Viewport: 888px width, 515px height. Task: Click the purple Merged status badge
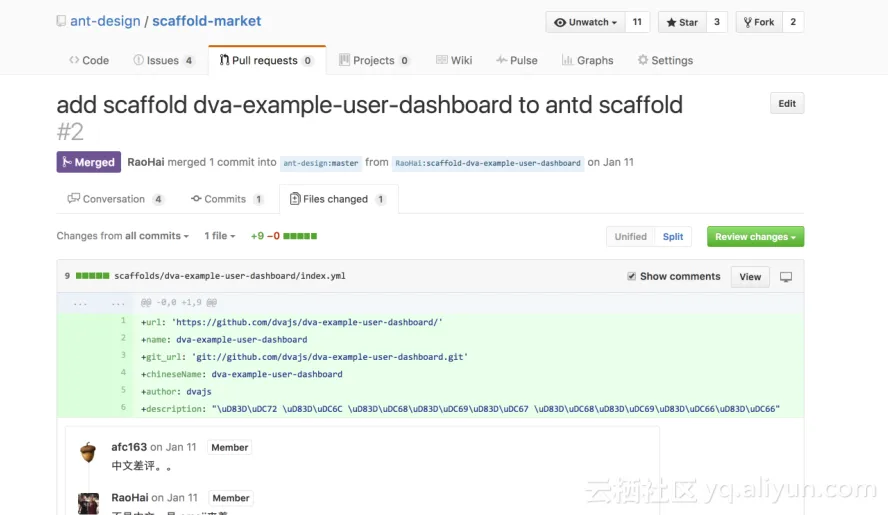[x=88, y=162]
